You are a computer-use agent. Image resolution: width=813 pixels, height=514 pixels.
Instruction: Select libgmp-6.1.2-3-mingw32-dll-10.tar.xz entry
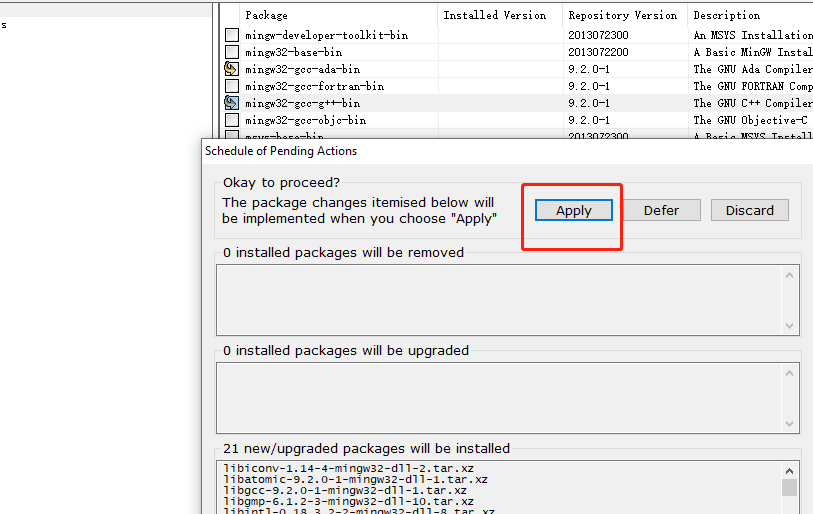(x=348, y=501)
